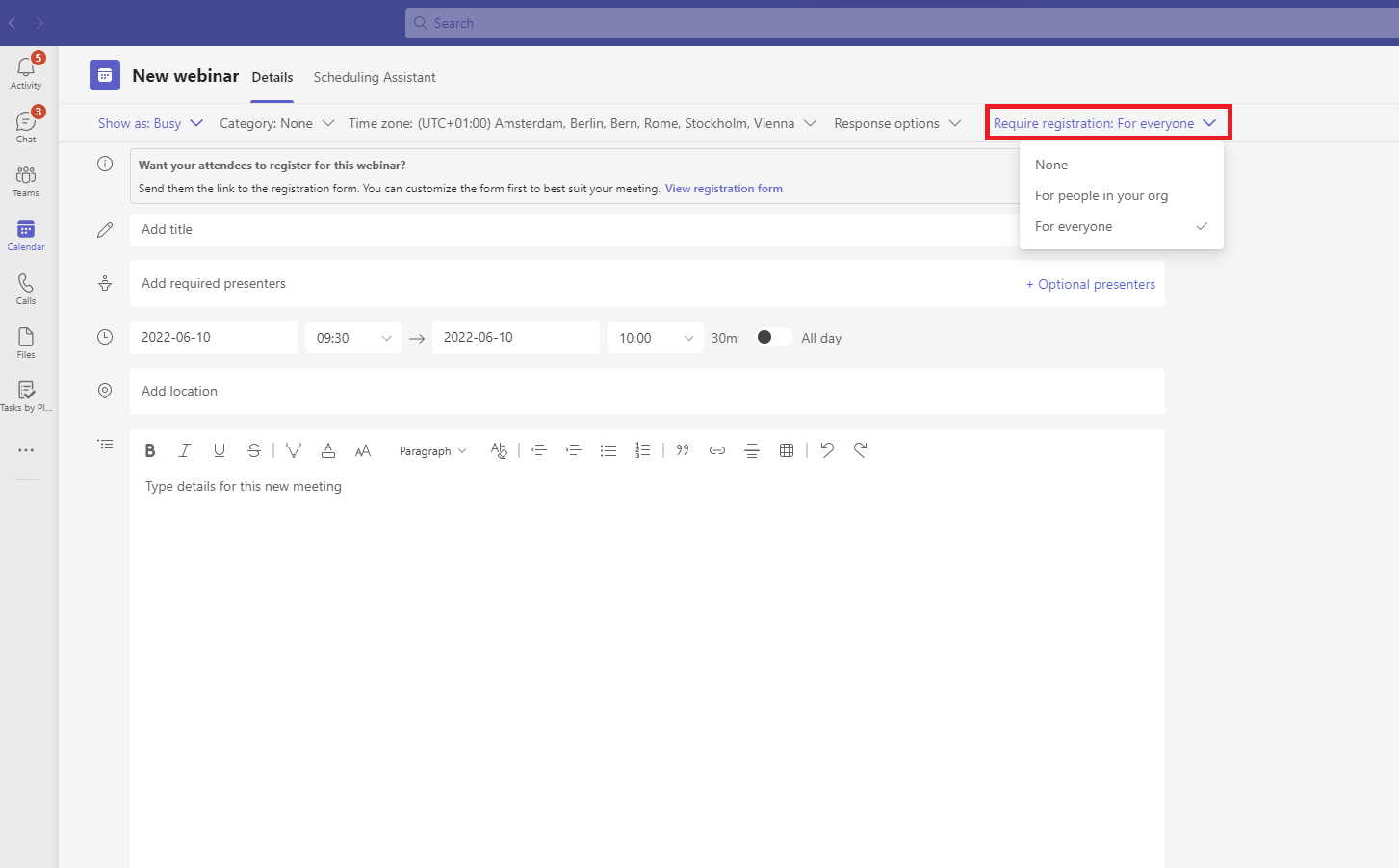Select For people in your org
The image size is (1399, 868).
pos(1122,195)
